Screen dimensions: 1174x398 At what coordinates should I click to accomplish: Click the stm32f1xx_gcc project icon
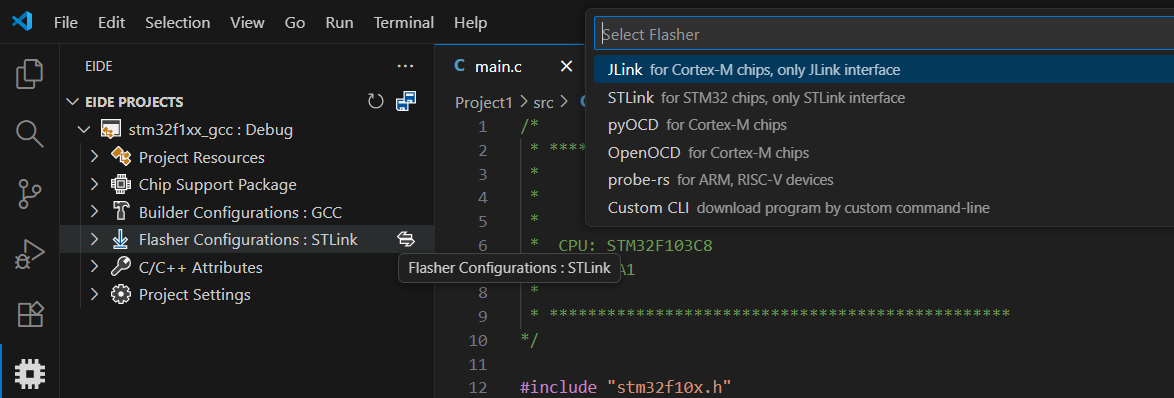pyautogui.click(x=111, y=129)
